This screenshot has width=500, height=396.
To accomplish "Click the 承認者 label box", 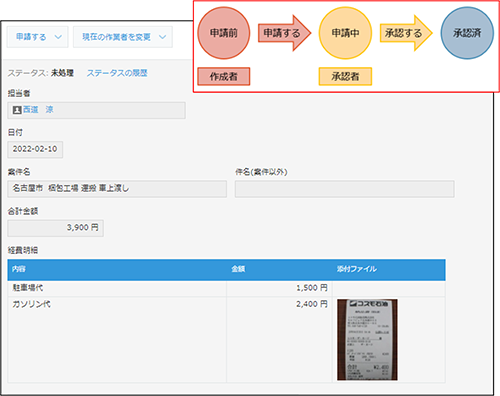I will [x=345, y=77].
